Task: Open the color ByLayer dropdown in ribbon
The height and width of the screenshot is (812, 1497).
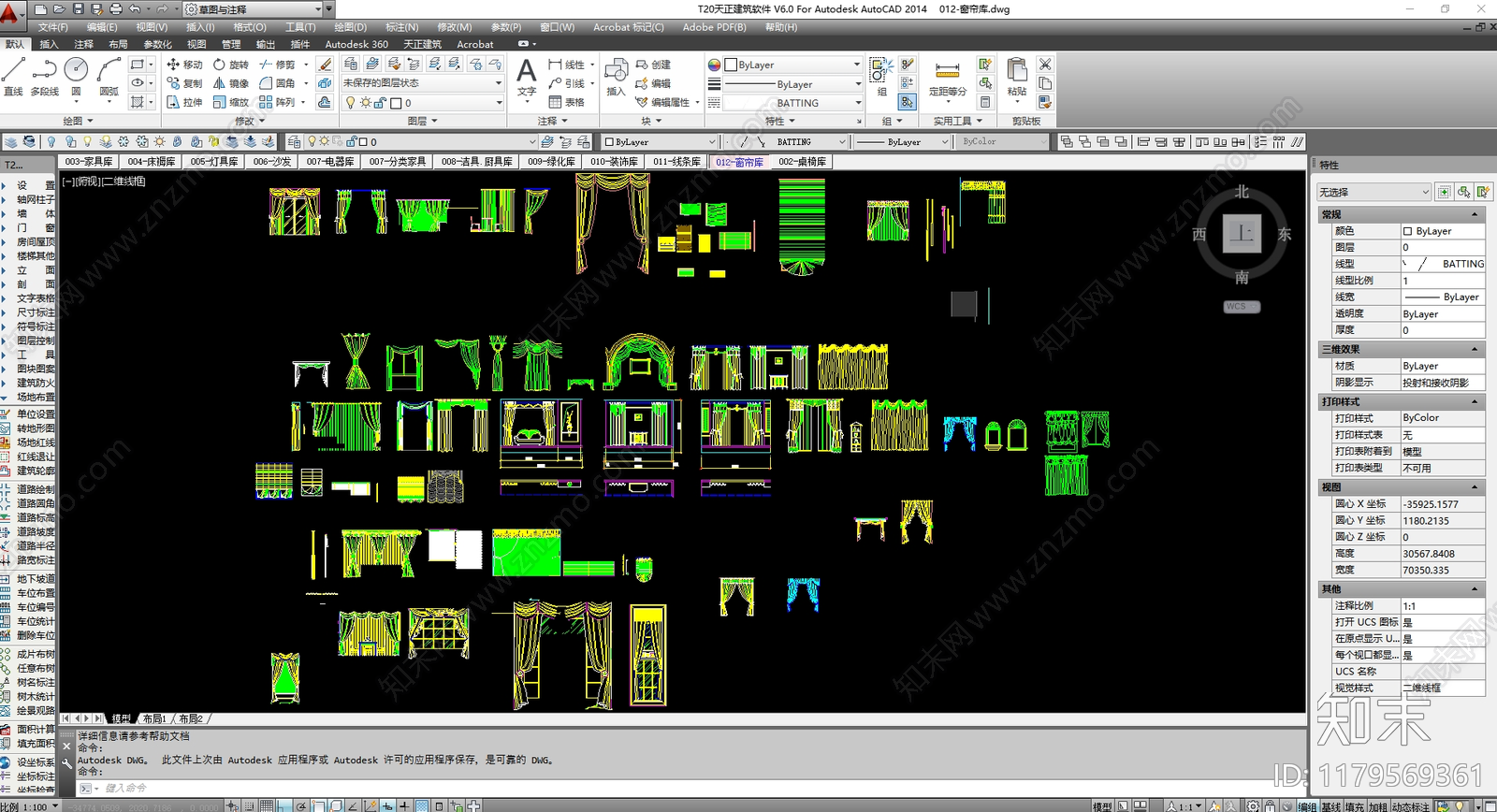Action: tap(793, 65)
